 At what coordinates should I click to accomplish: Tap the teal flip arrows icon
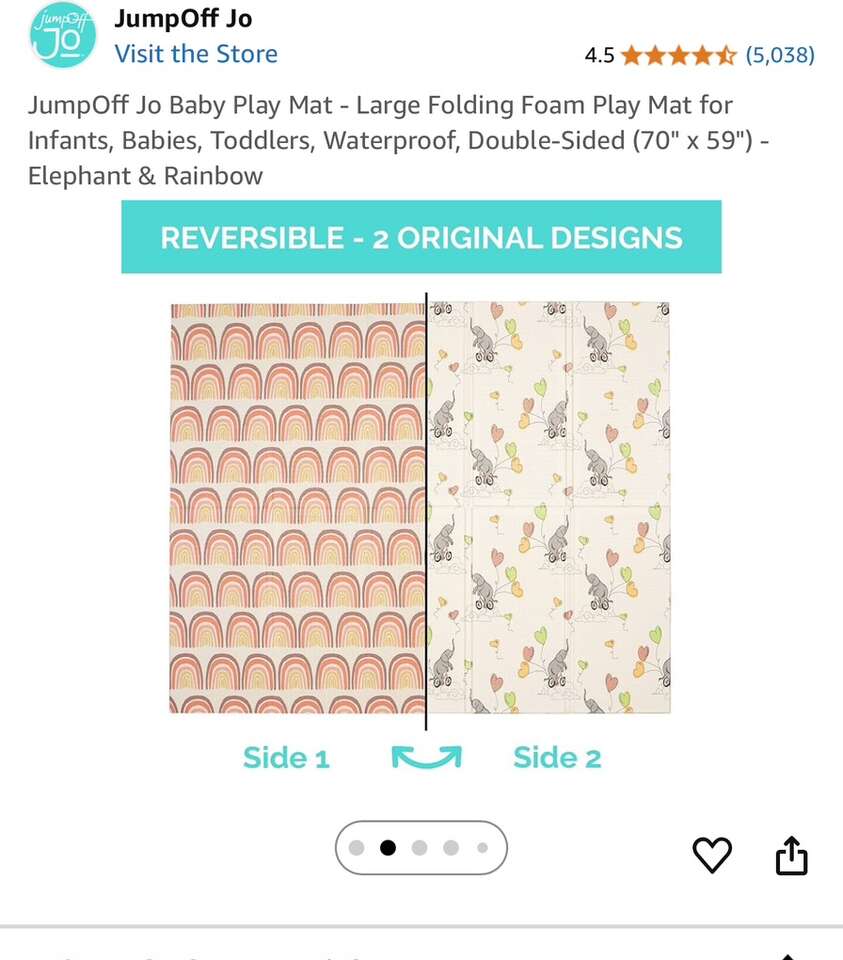[426, 758]
